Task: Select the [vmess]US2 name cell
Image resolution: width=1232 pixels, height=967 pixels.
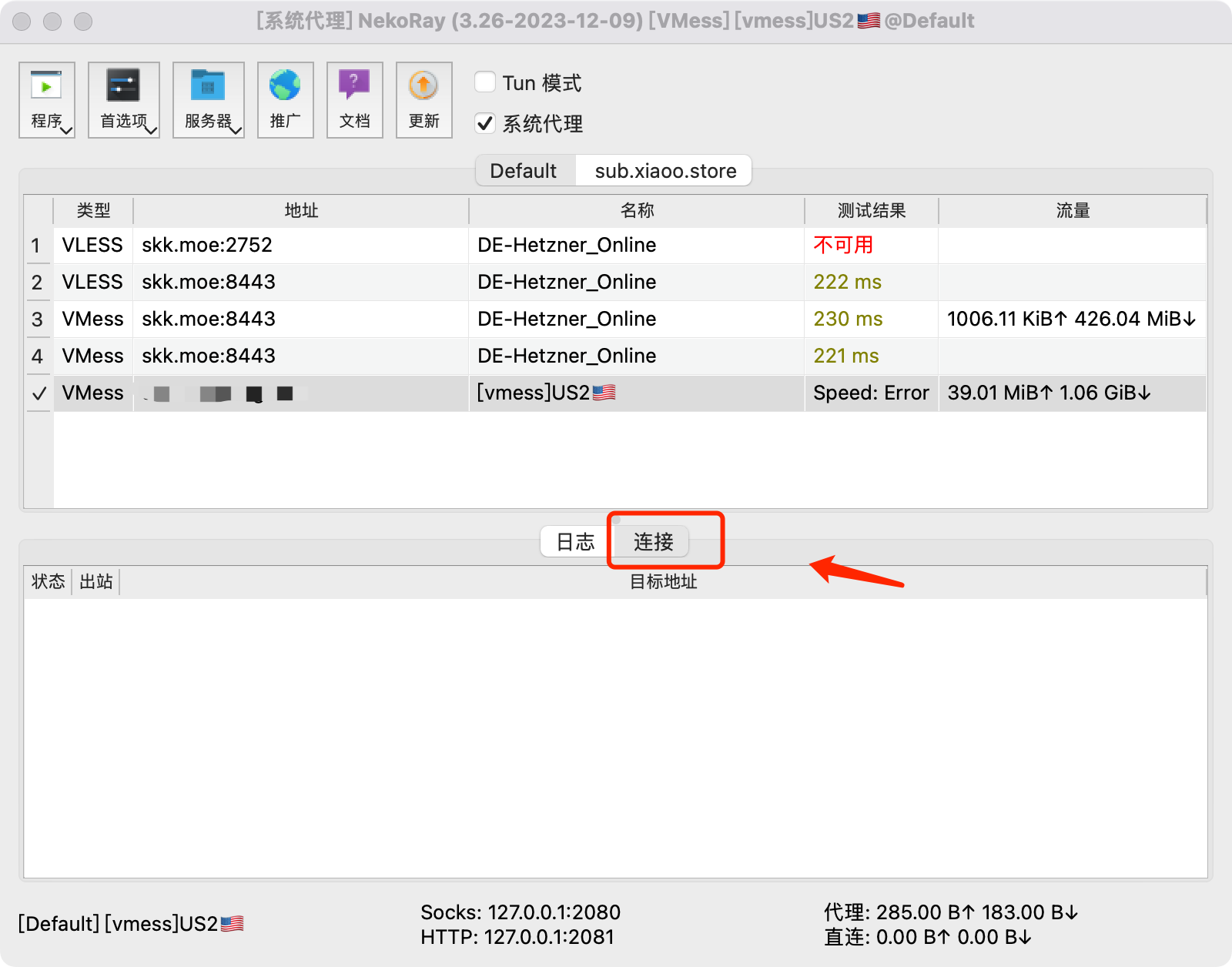Action: point(637,393)
